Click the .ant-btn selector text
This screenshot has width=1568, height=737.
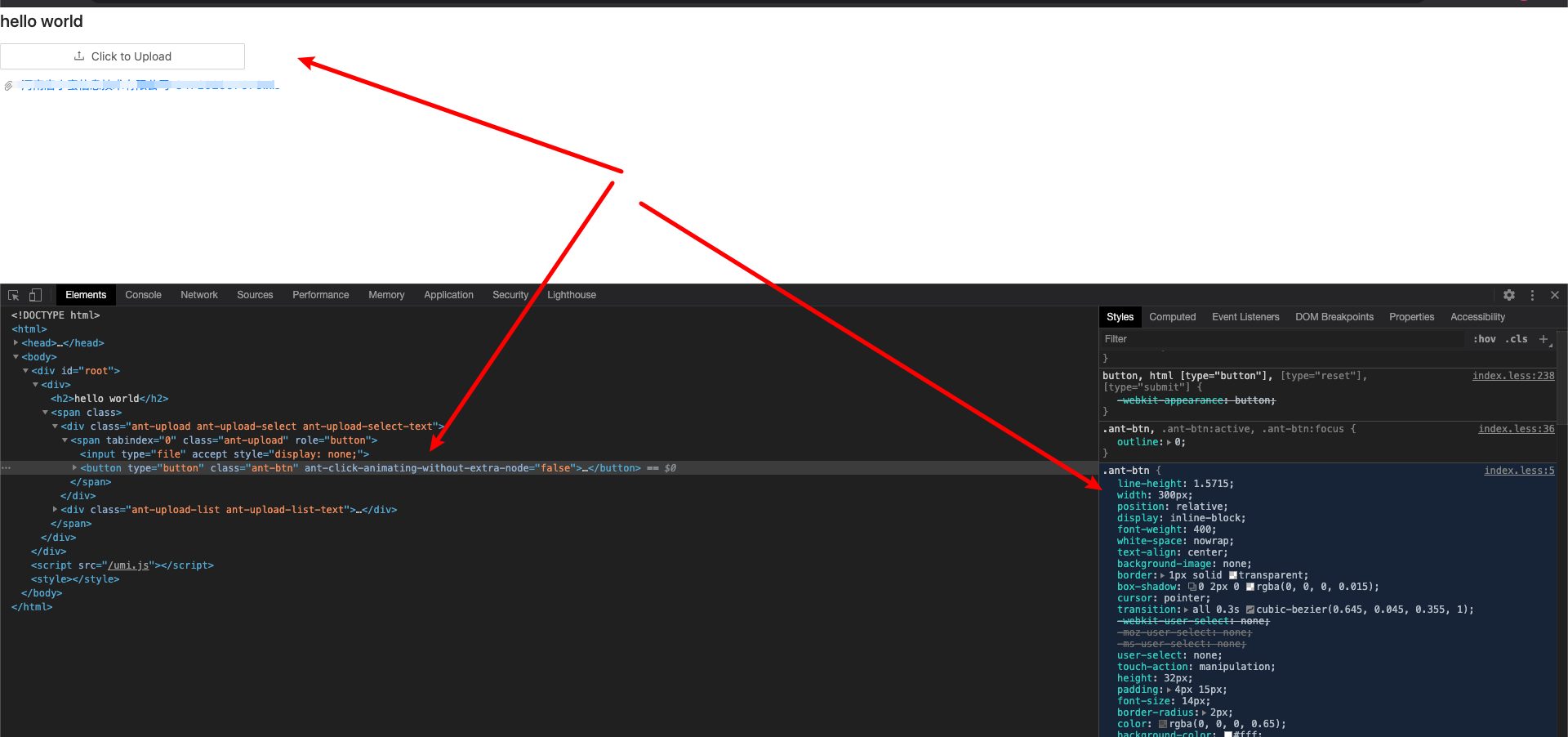(1126, 471)
